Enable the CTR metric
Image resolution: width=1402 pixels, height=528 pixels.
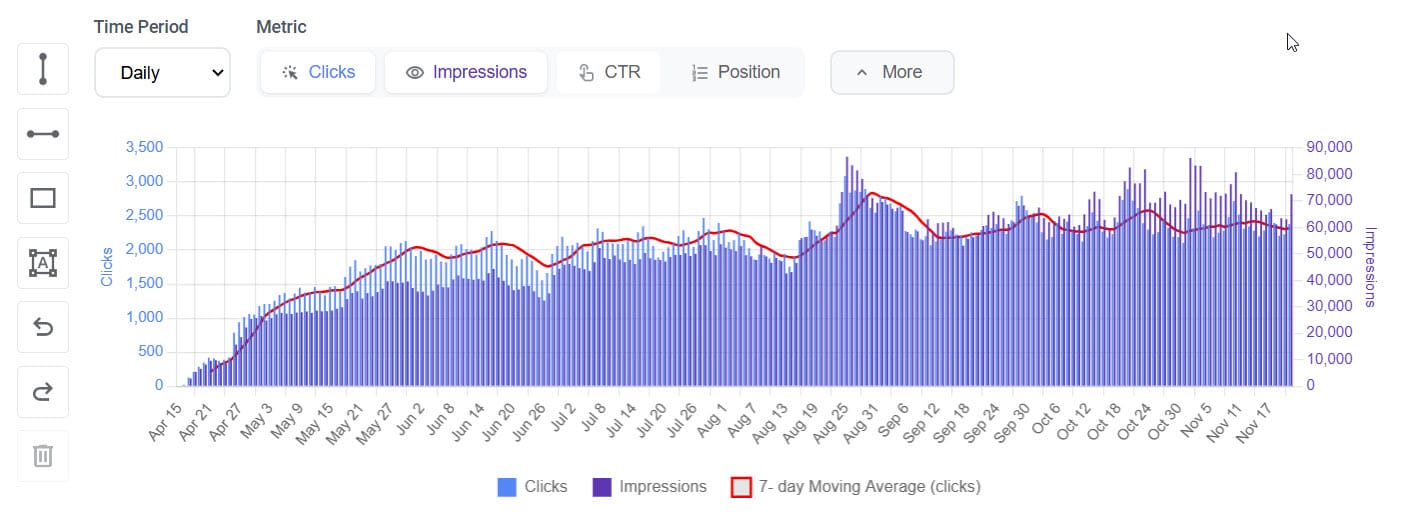[x=608, y=73]
